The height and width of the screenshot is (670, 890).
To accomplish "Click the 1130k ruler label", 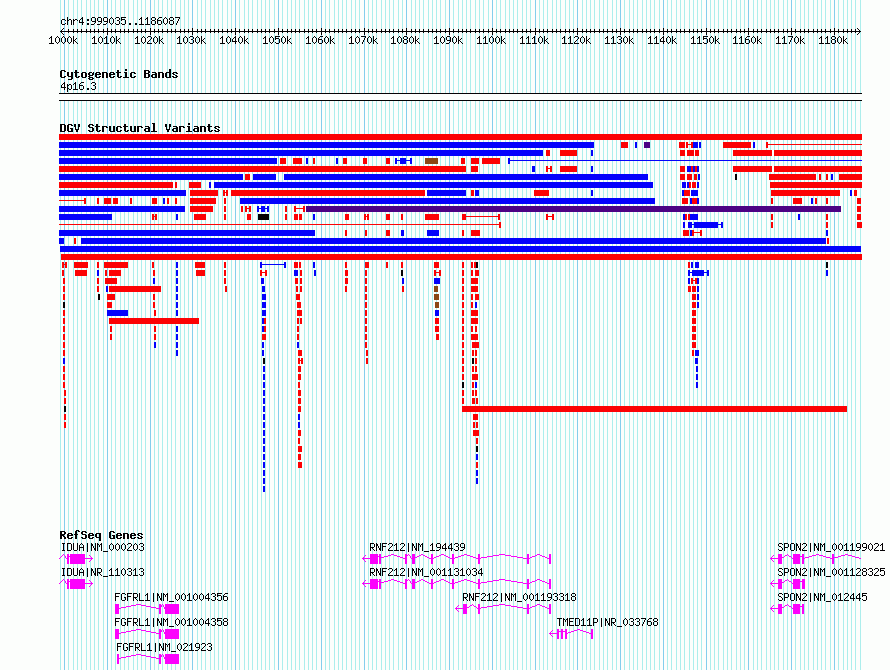I will click(x=619, y=41).
